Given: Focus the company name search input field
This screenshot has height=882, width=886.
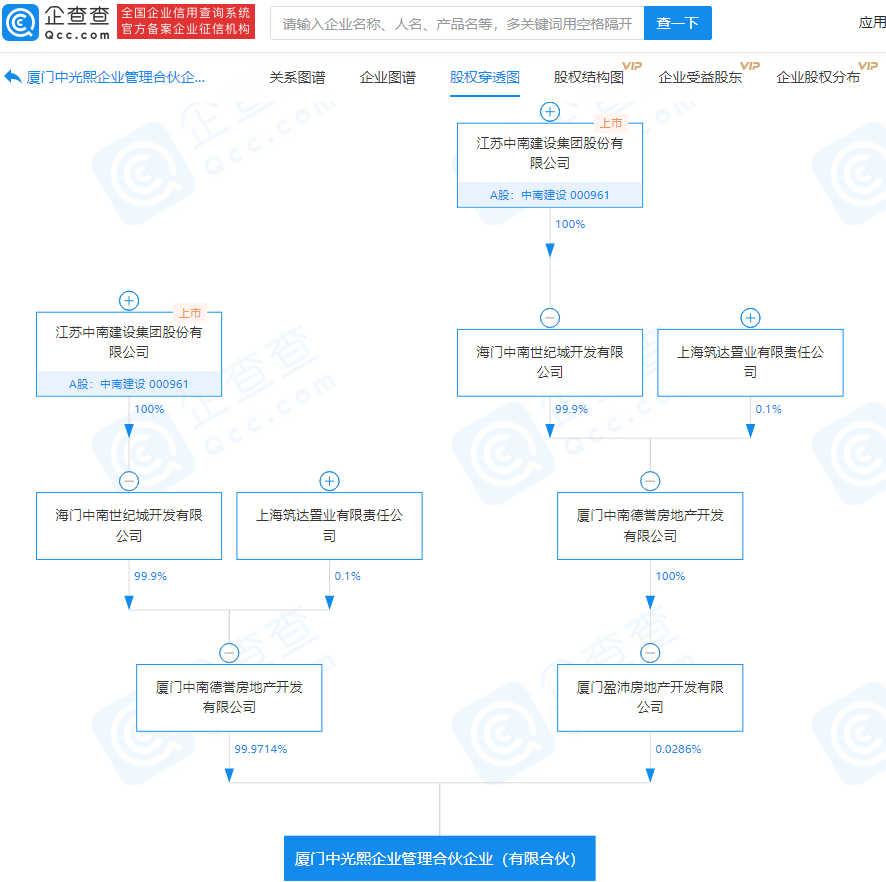Looking at the screenshot, I should click(x=457, y=23).
